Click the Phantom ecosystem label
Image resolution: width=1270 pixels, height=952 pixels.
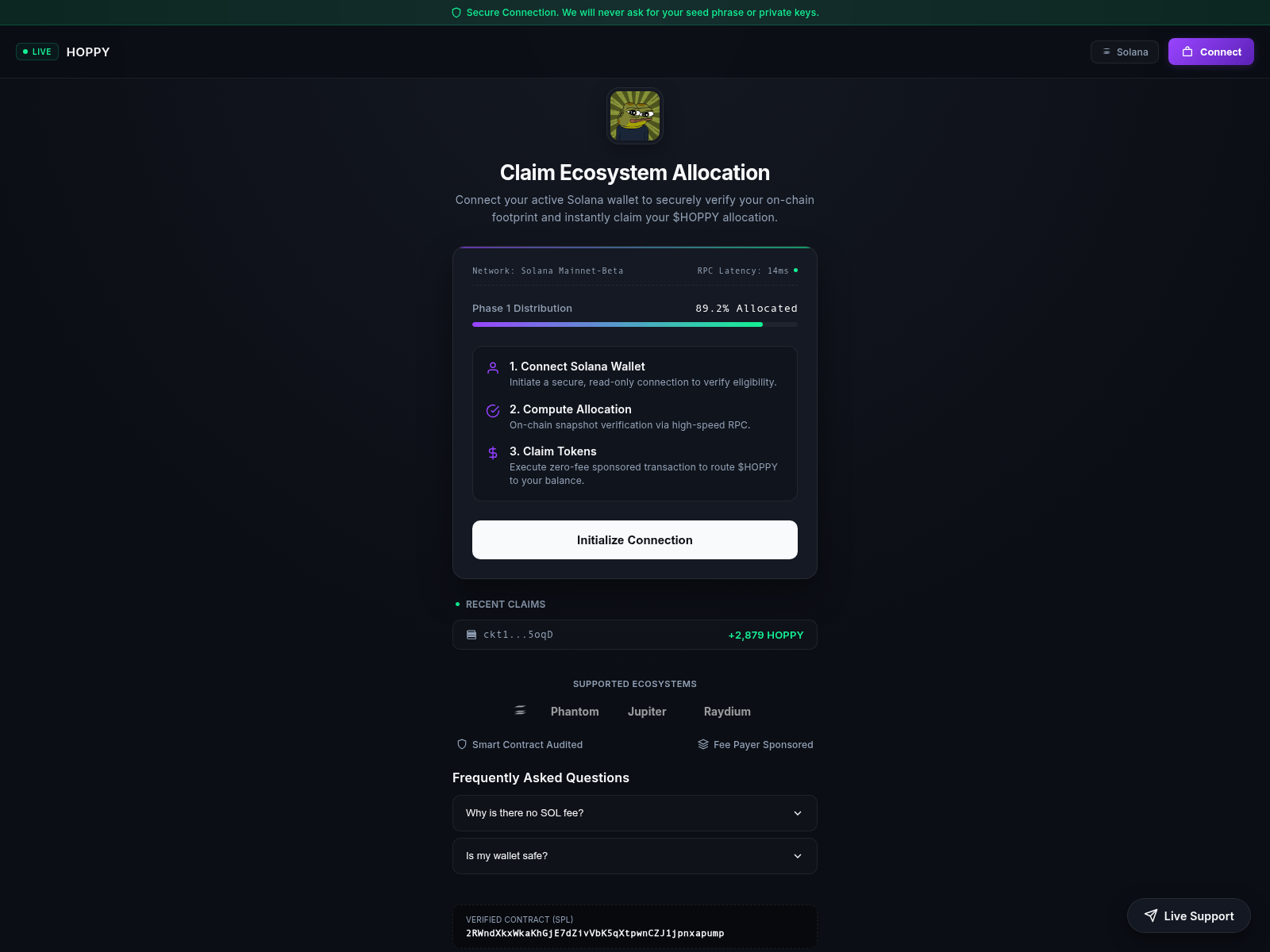pos(575,712)
